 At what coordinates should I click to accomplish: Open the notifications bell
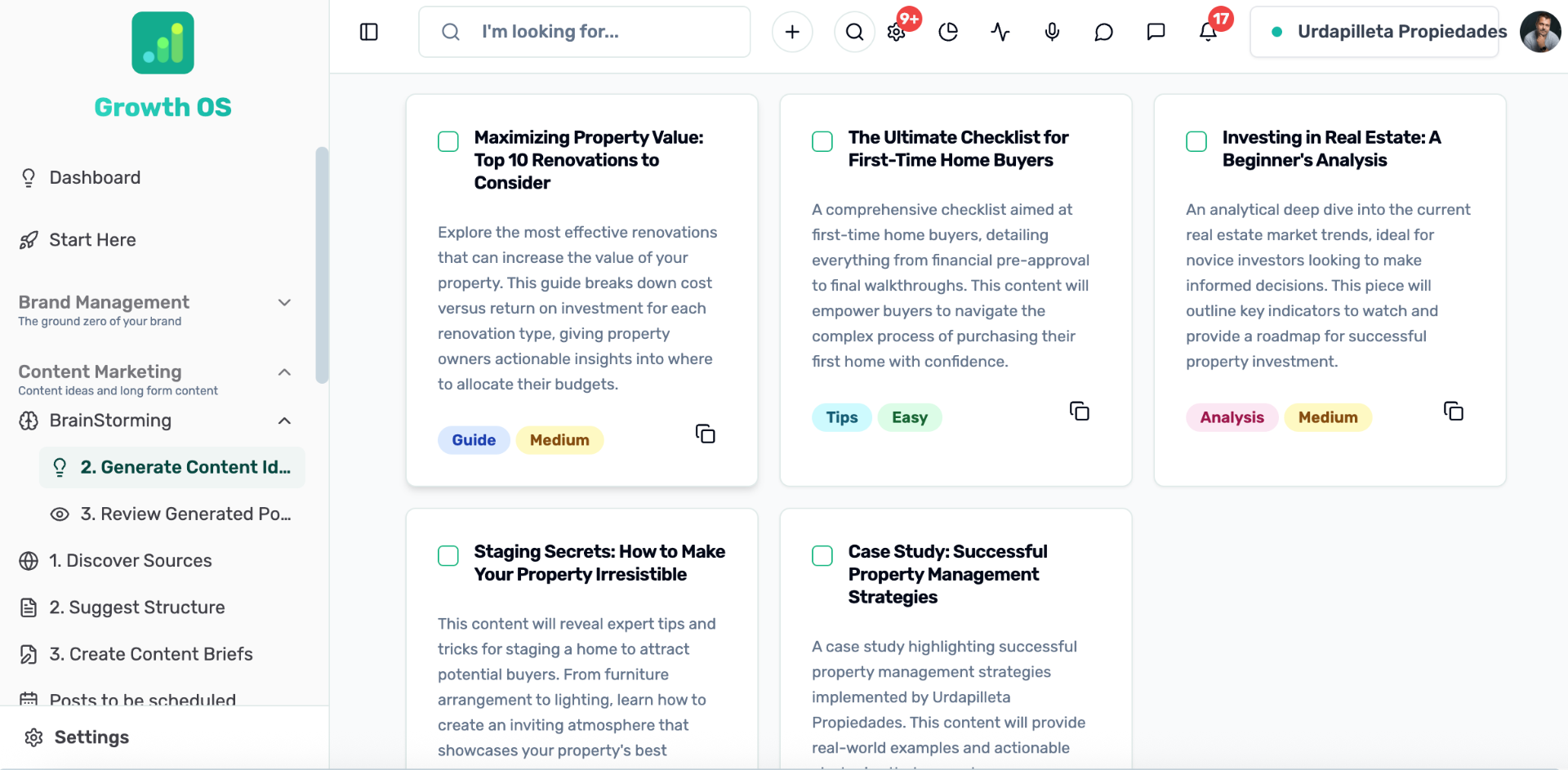(x=1208, y=32)
